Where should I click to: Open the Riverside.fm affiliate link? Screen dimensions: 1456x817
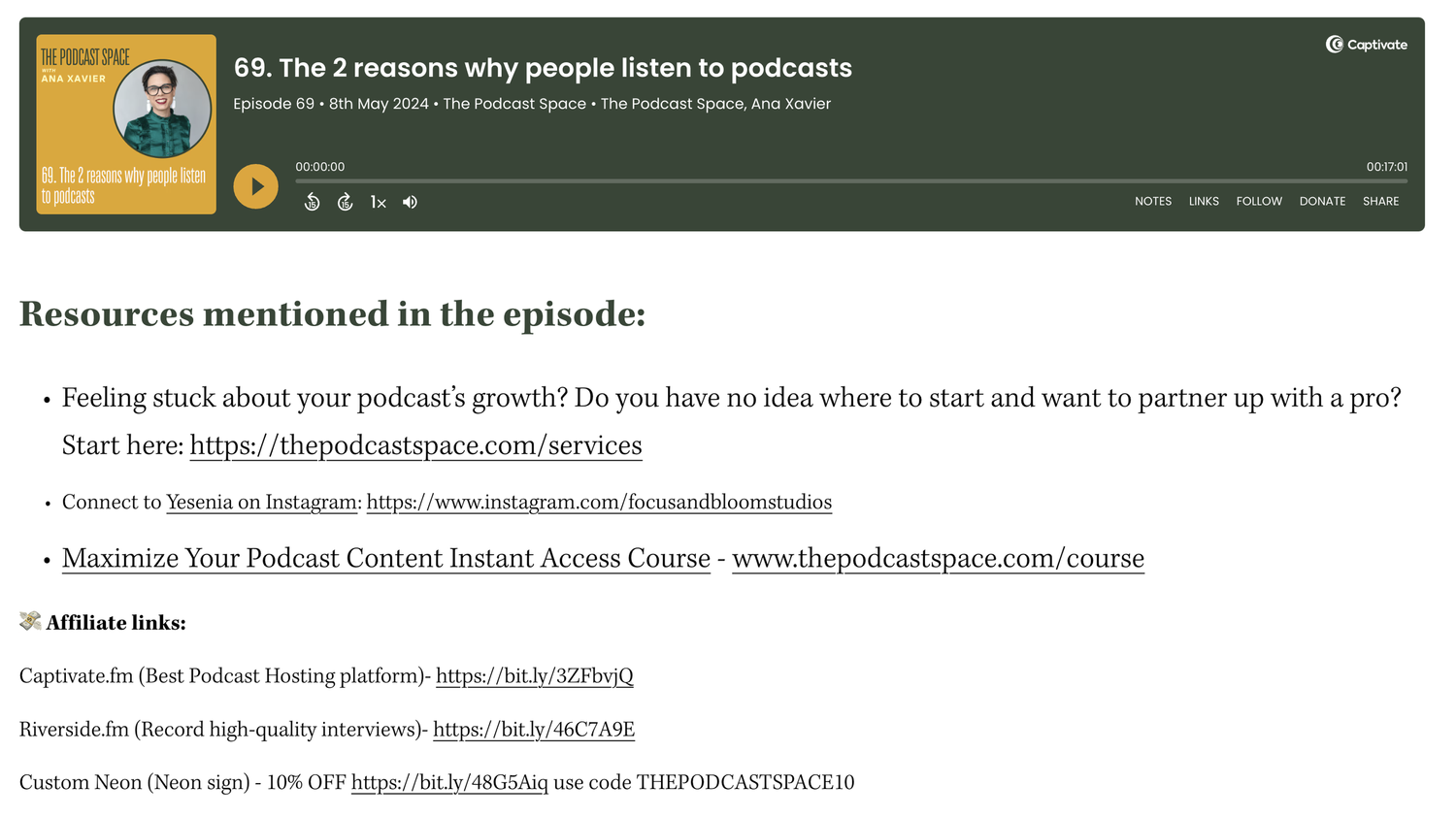(x=534, y=729)
